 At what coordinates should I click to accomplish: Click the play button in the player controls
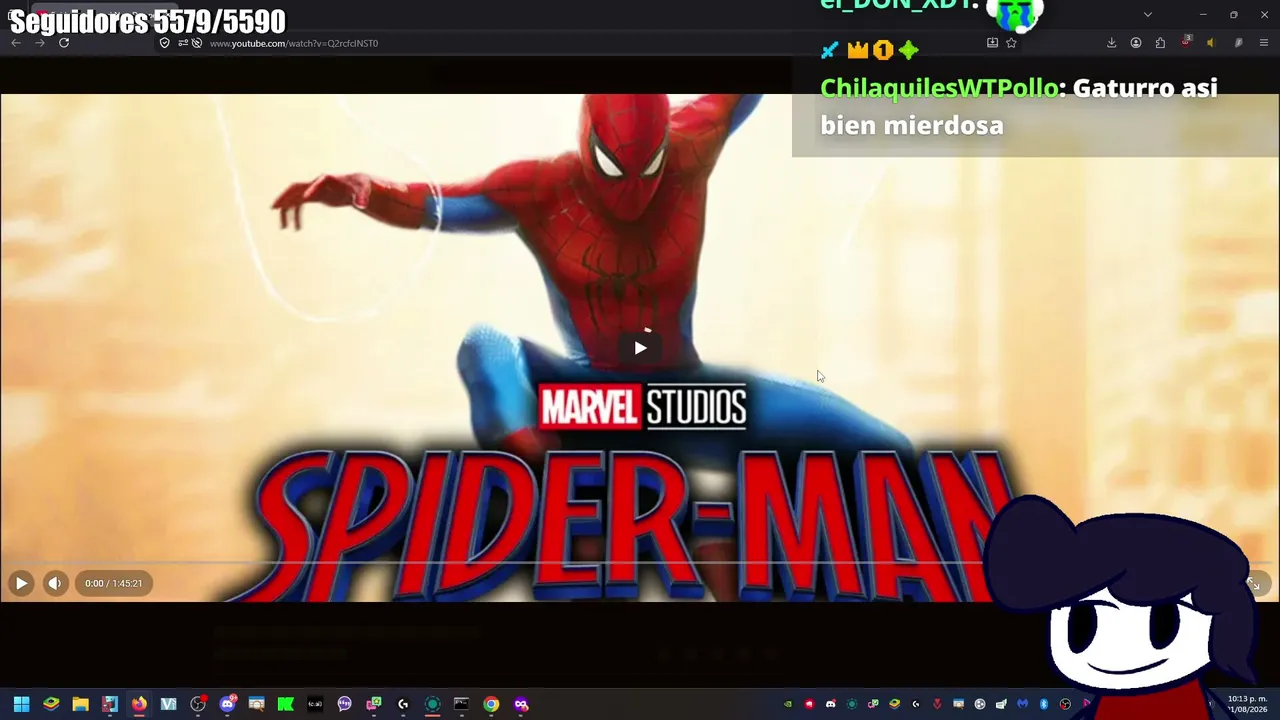[21, 583]
